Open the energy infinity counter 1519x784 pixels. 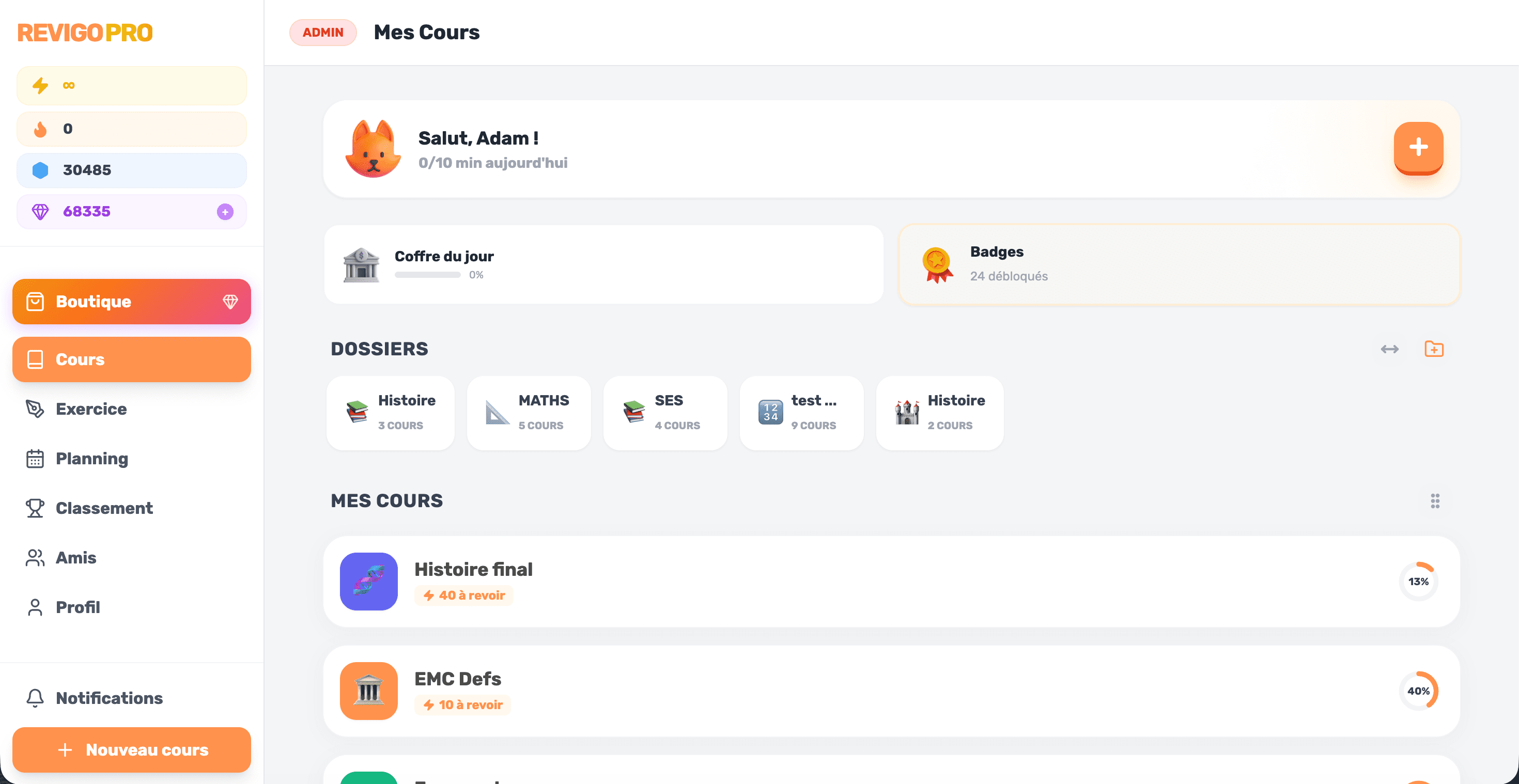coord(132,85)
